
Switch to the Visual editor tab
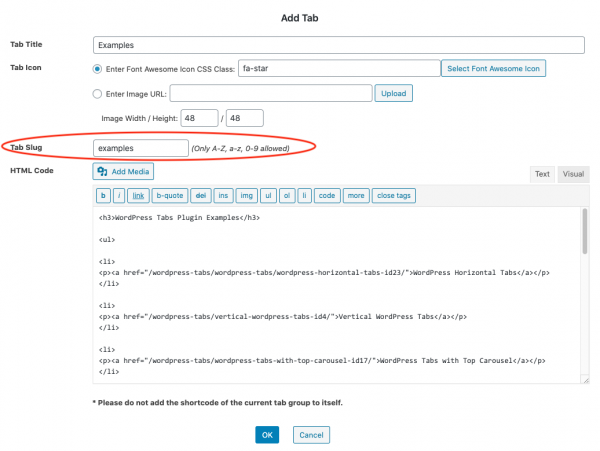573,173
